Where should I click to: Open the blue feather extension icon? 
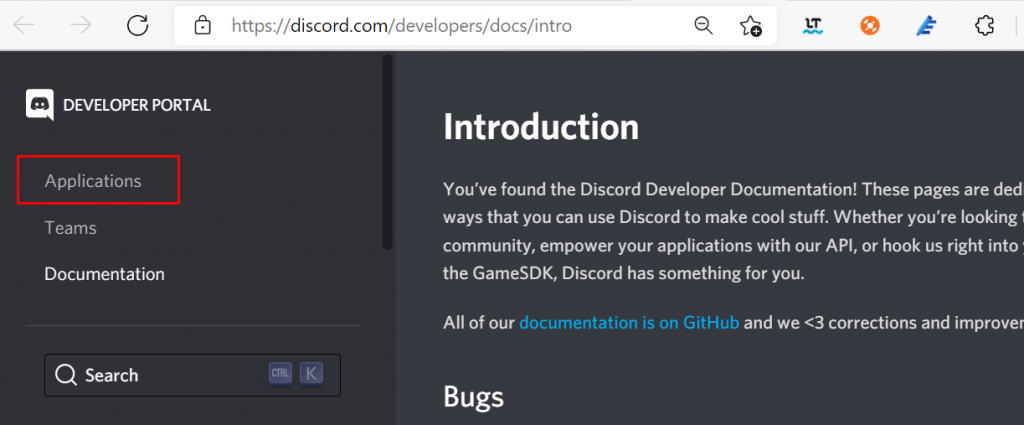click(926, 25)
